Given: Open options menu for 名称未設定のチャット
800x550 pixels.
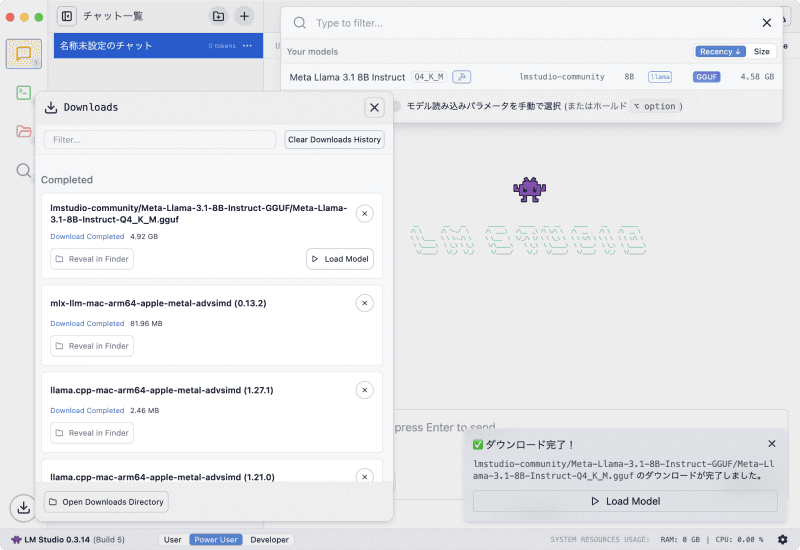Looking at the screenshot, I should point(247,45).
